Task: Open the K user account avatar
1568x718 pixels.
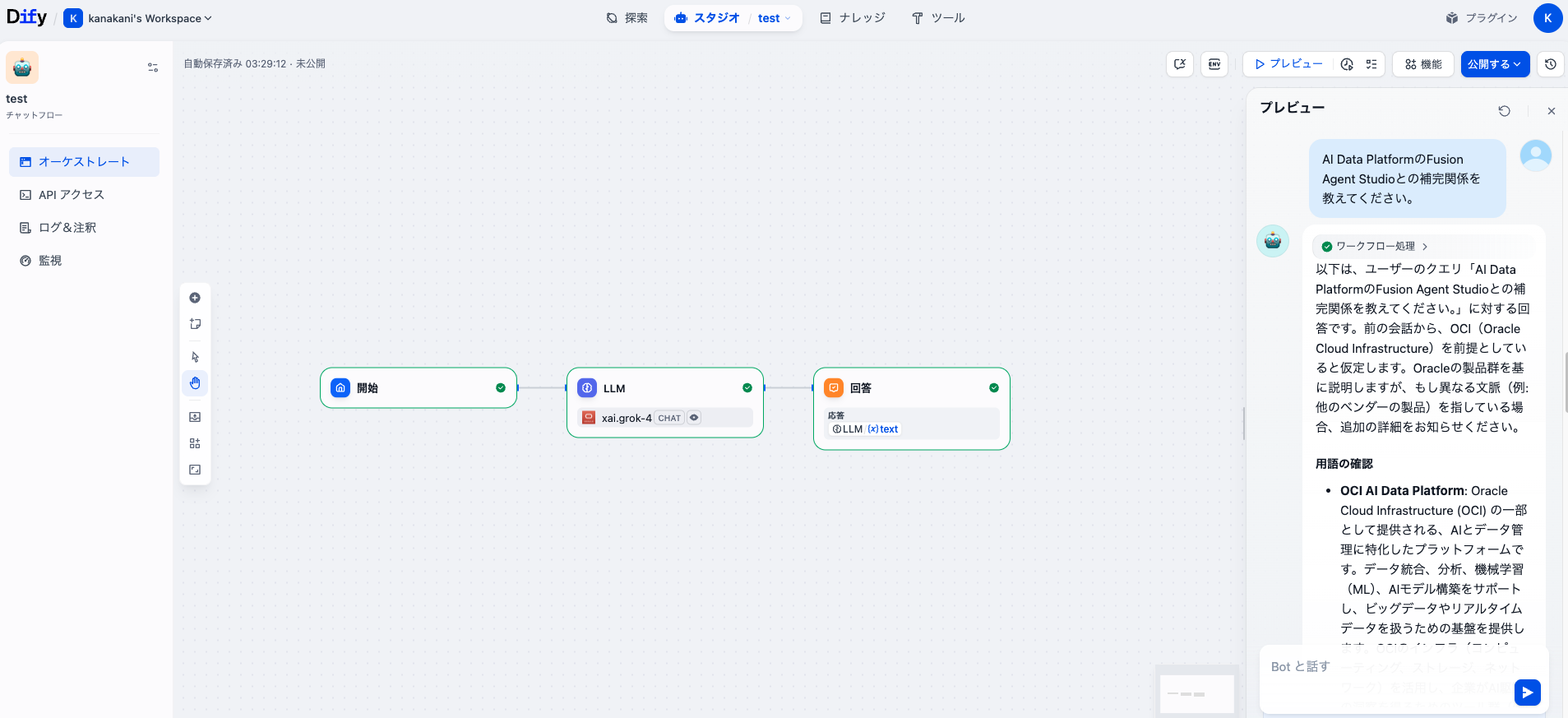Action: point(1548,17)
